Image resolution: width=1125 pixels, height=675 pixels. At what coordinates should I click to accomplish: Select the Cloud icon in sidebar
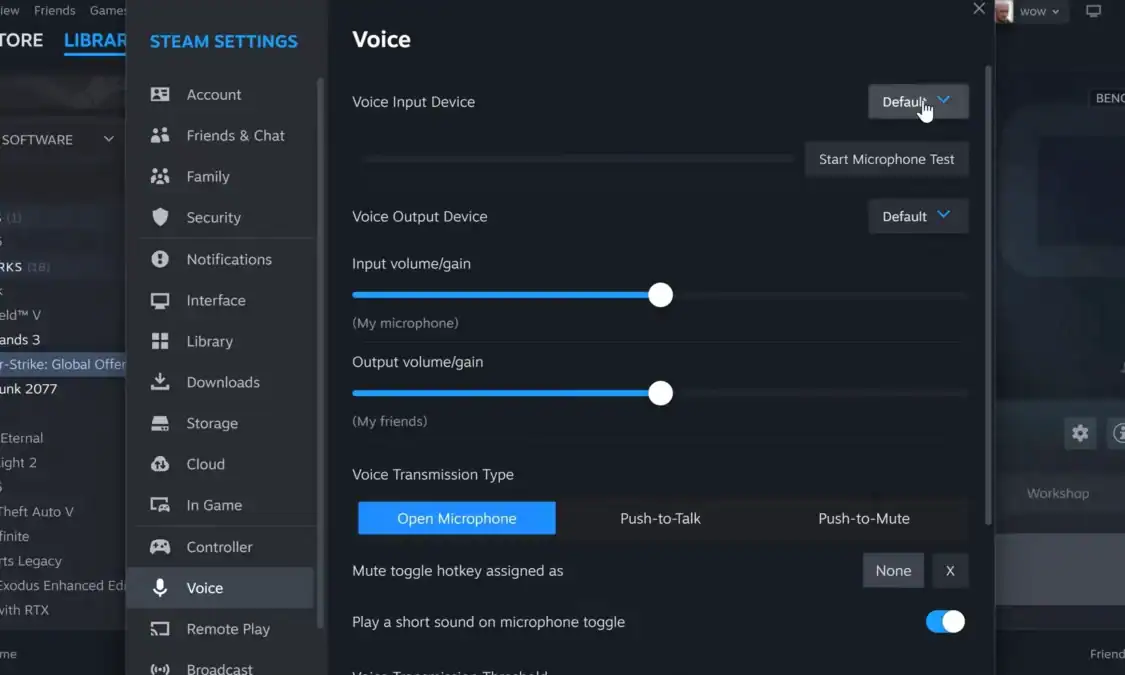pyautogui.click(x=160, y=463)
